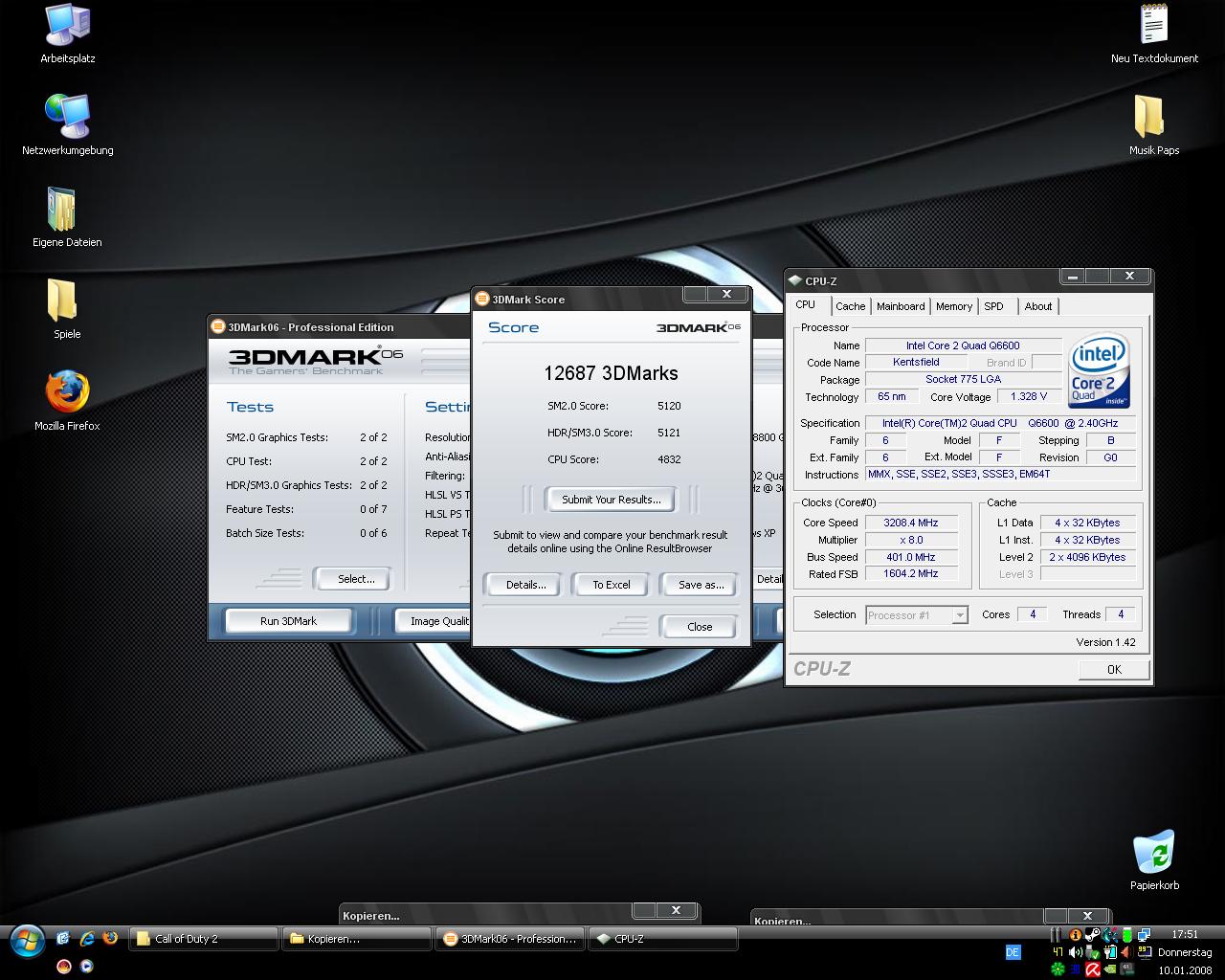Click OK in the CPU-Z window
Screen dimensions: 1225x980
tap(1114, 670)
